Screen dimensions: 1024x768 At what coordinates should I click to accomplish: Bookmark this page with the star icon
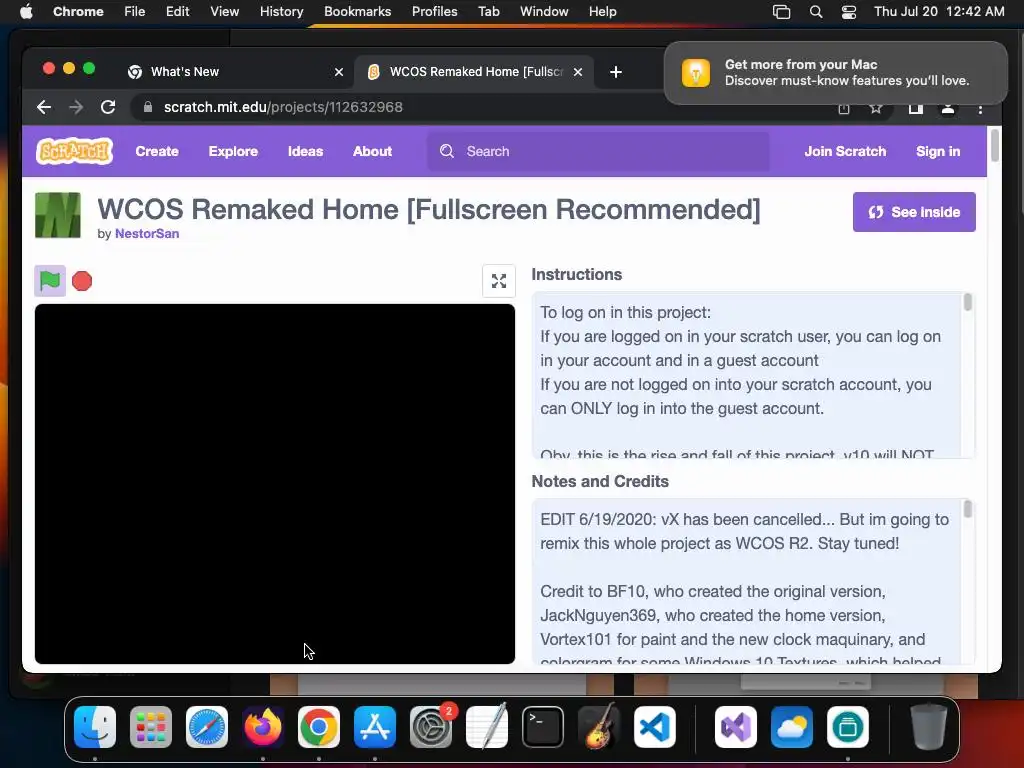876,108
